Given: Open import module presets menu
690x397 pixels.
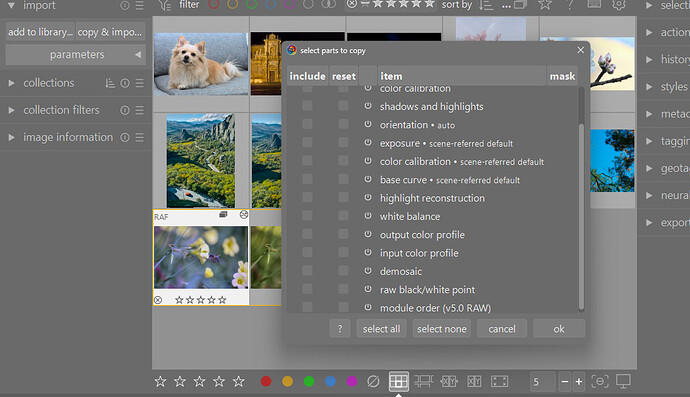Looking at the screenshot, I should (139, 5).
